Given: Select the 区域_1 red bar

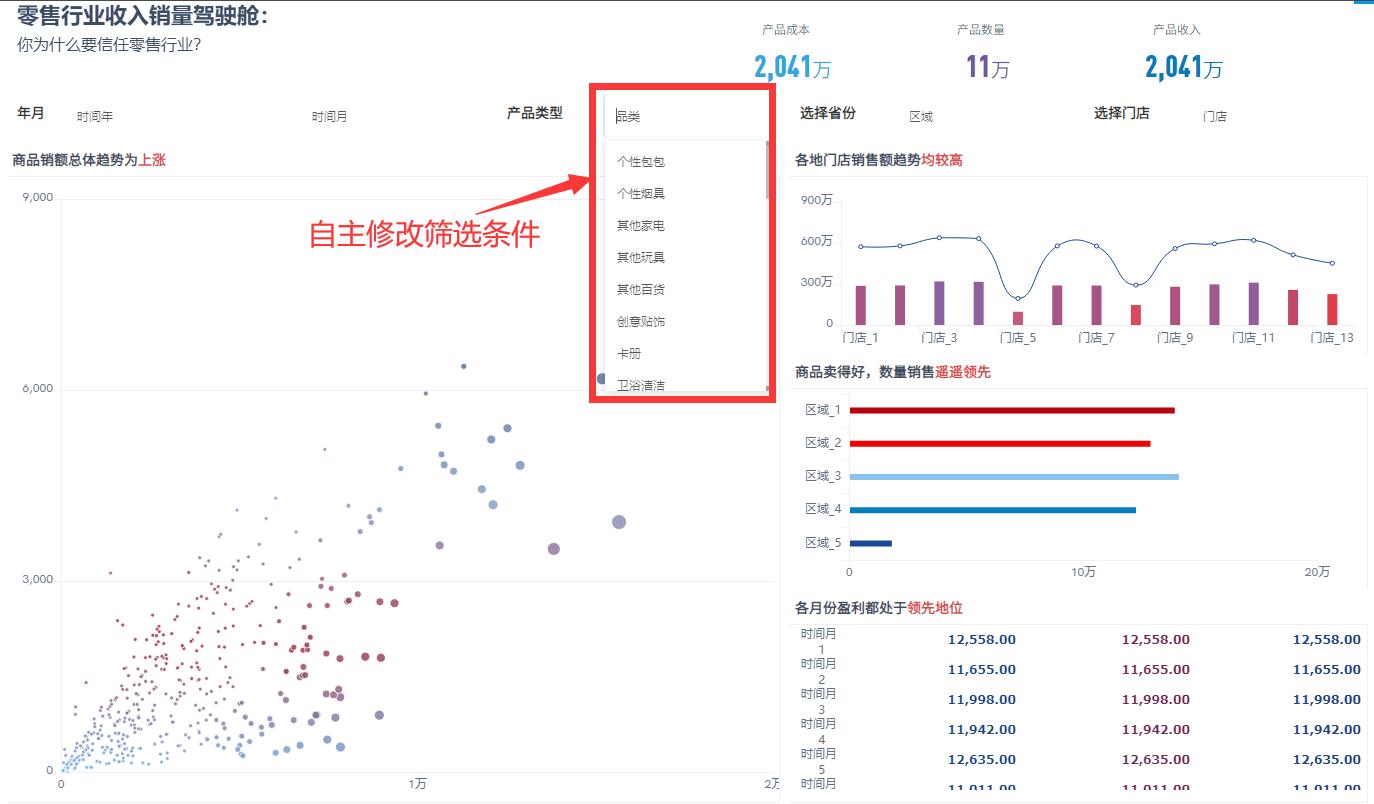Looking at the screenshot, I should 1010,409.
